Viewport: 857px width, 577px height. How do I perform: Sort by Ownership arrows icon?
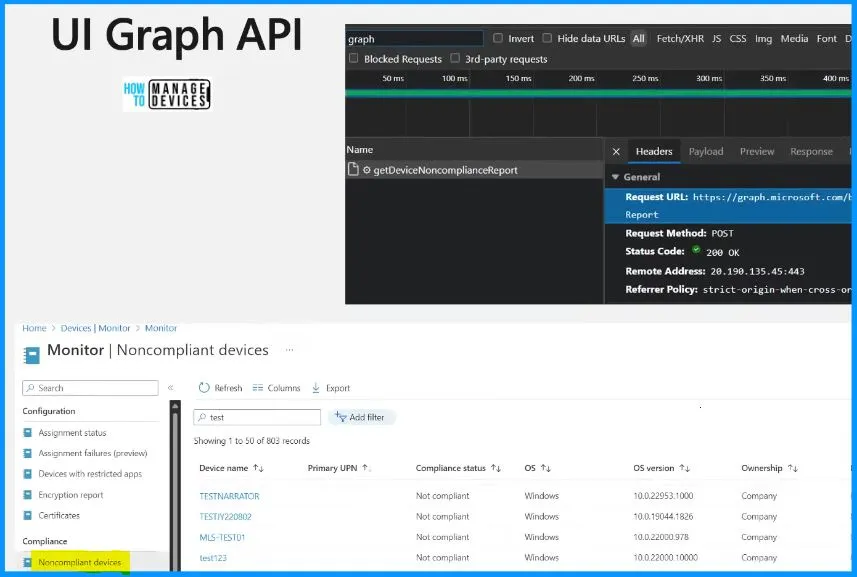[793, 468]
